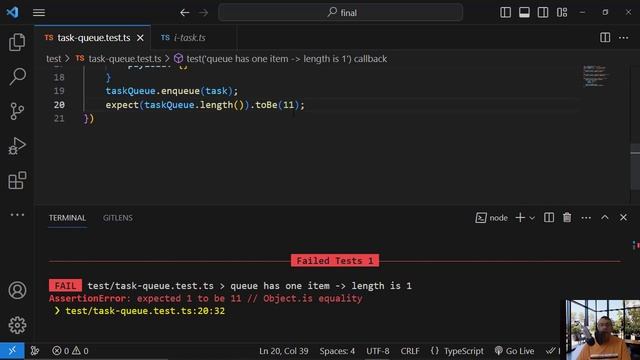Image resolution: width=640 pixels, height=360 pixels.
Task: Open the Accounts menu icon
Action: (x=17, y=290)
